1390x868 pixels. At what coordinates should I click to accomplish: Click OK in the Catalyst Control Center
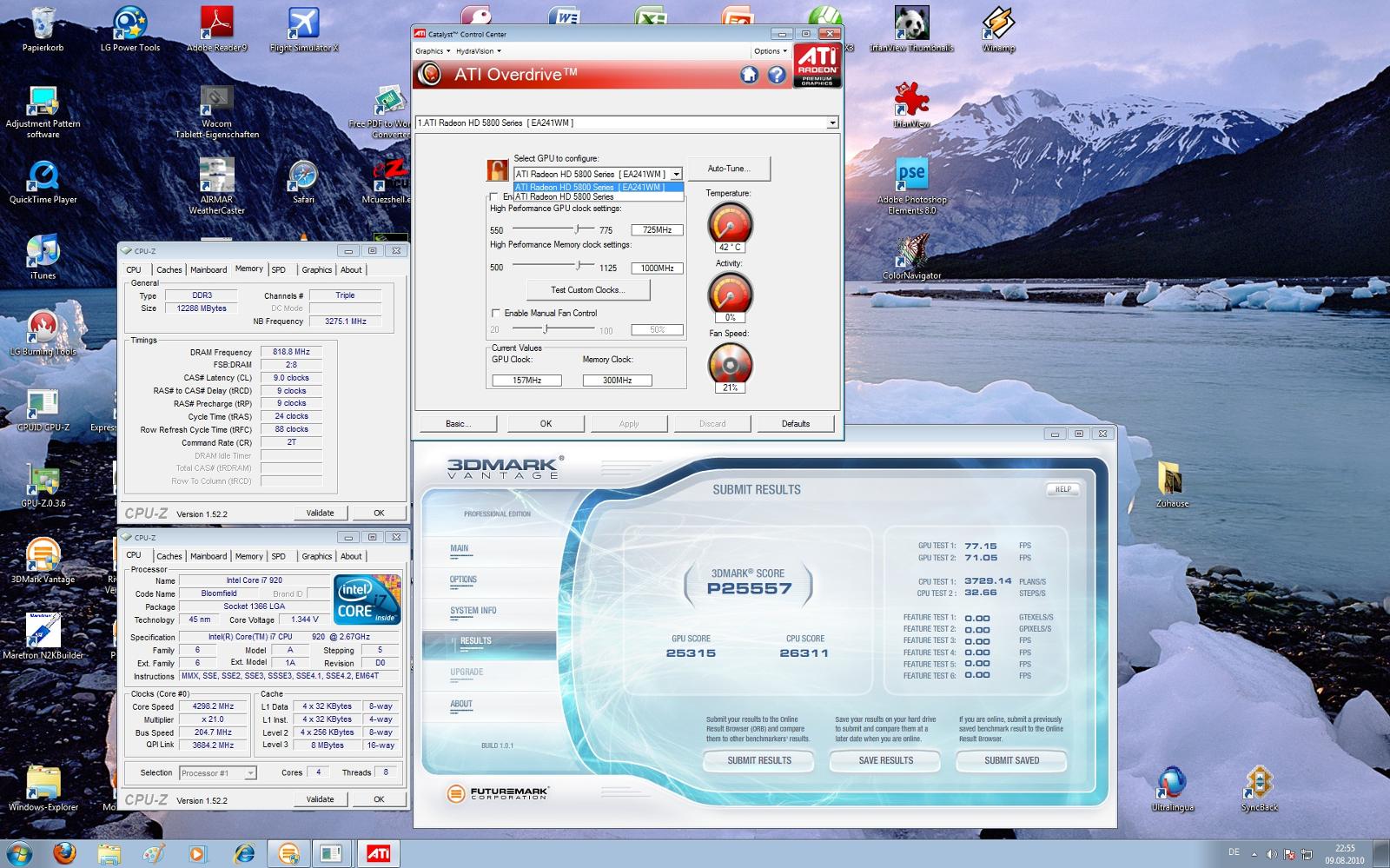(546, 424)
